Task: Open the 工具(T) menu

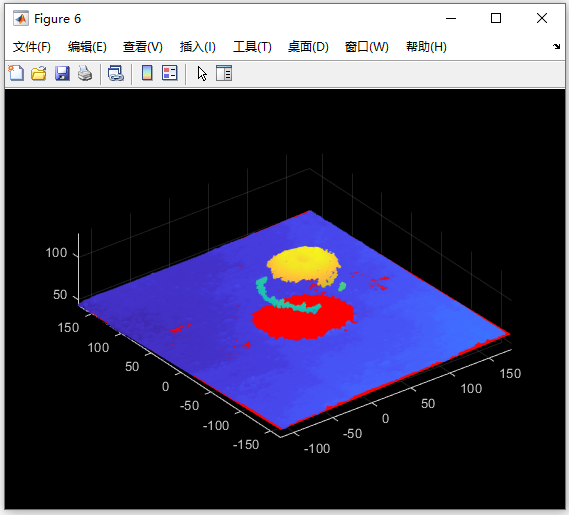Action: pyautogui.click(x=252, y=47)
